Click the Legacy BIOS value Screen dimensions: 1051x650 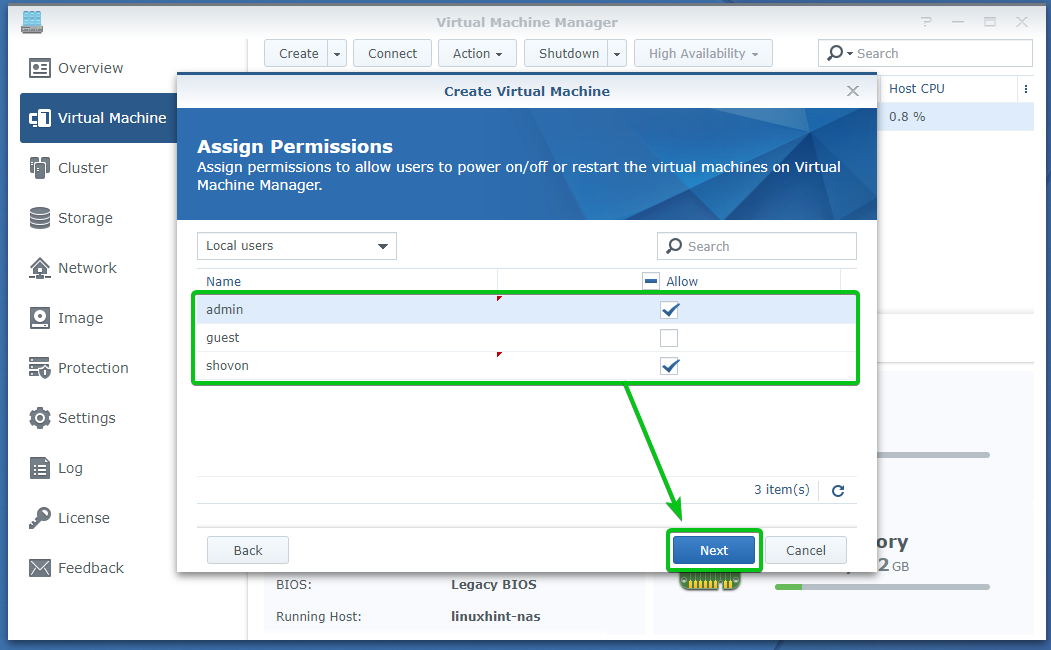[493, 584]
